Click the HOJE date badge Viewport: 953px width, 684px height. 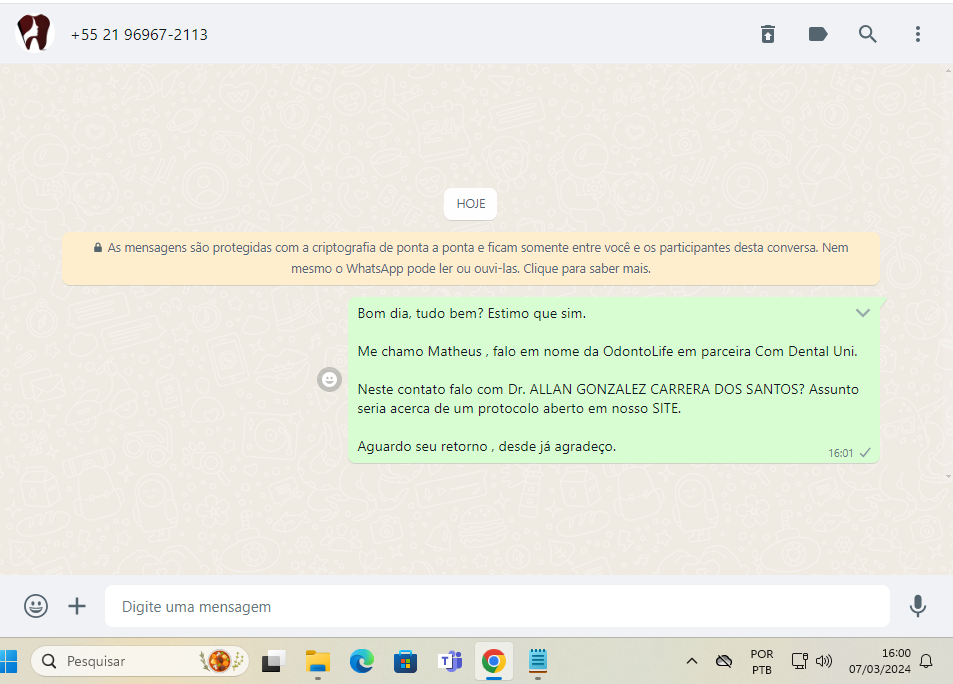[470, 204]
